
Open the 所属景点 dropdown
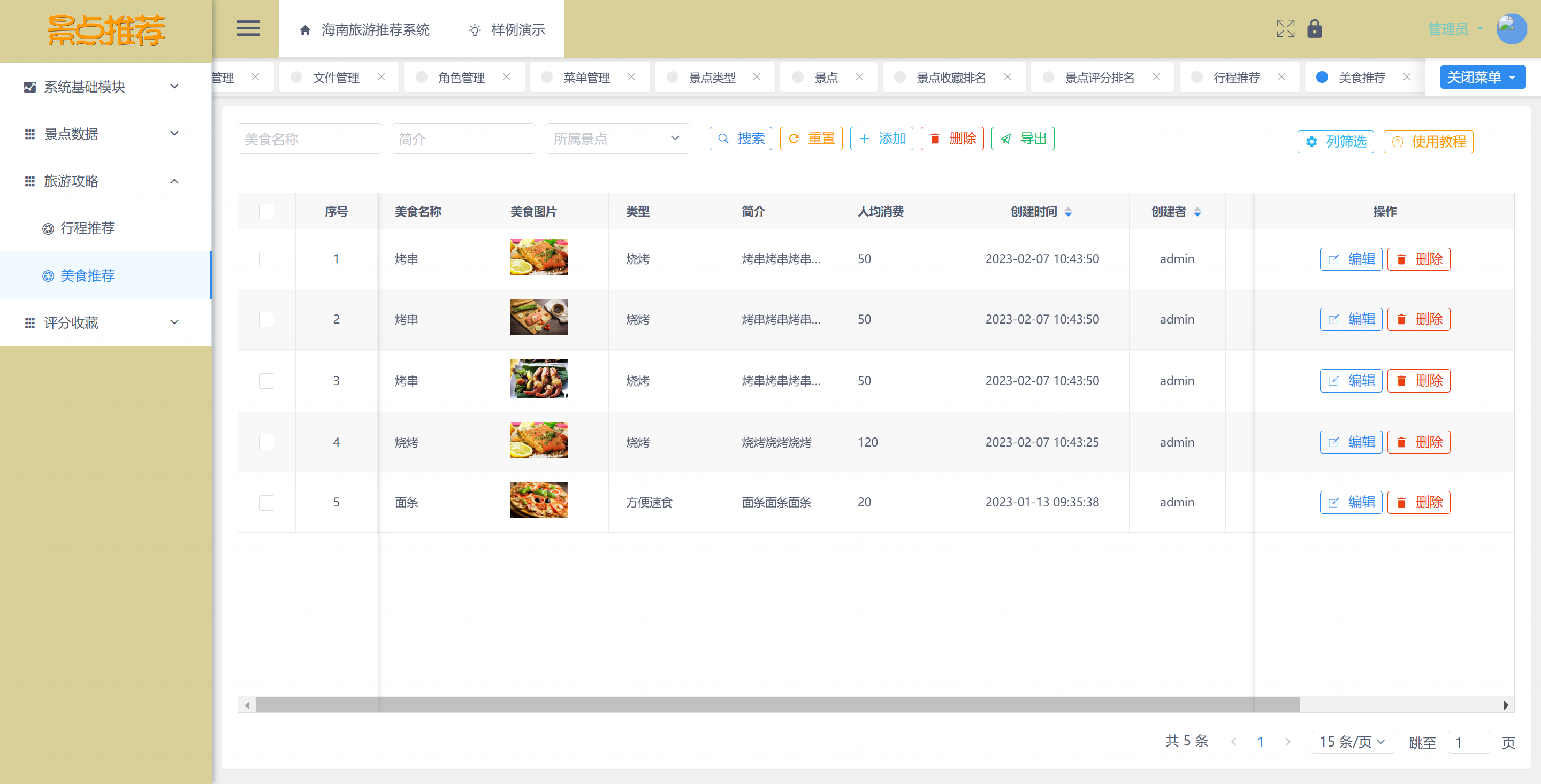pos(617,139)
